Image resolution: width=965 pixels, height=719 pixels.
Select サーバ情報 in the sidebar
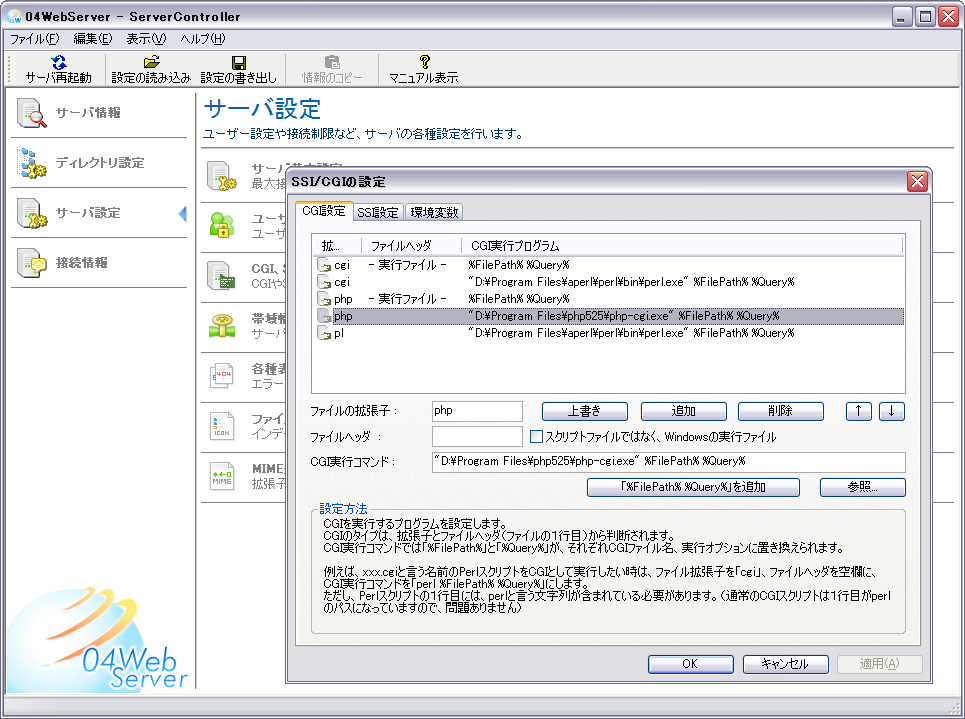[x=98, y=113]
